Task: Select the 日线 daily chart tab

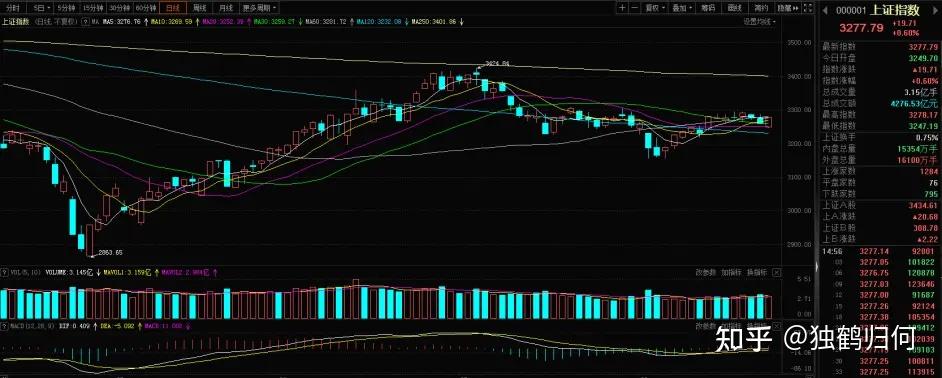Action: click(173, 8)
